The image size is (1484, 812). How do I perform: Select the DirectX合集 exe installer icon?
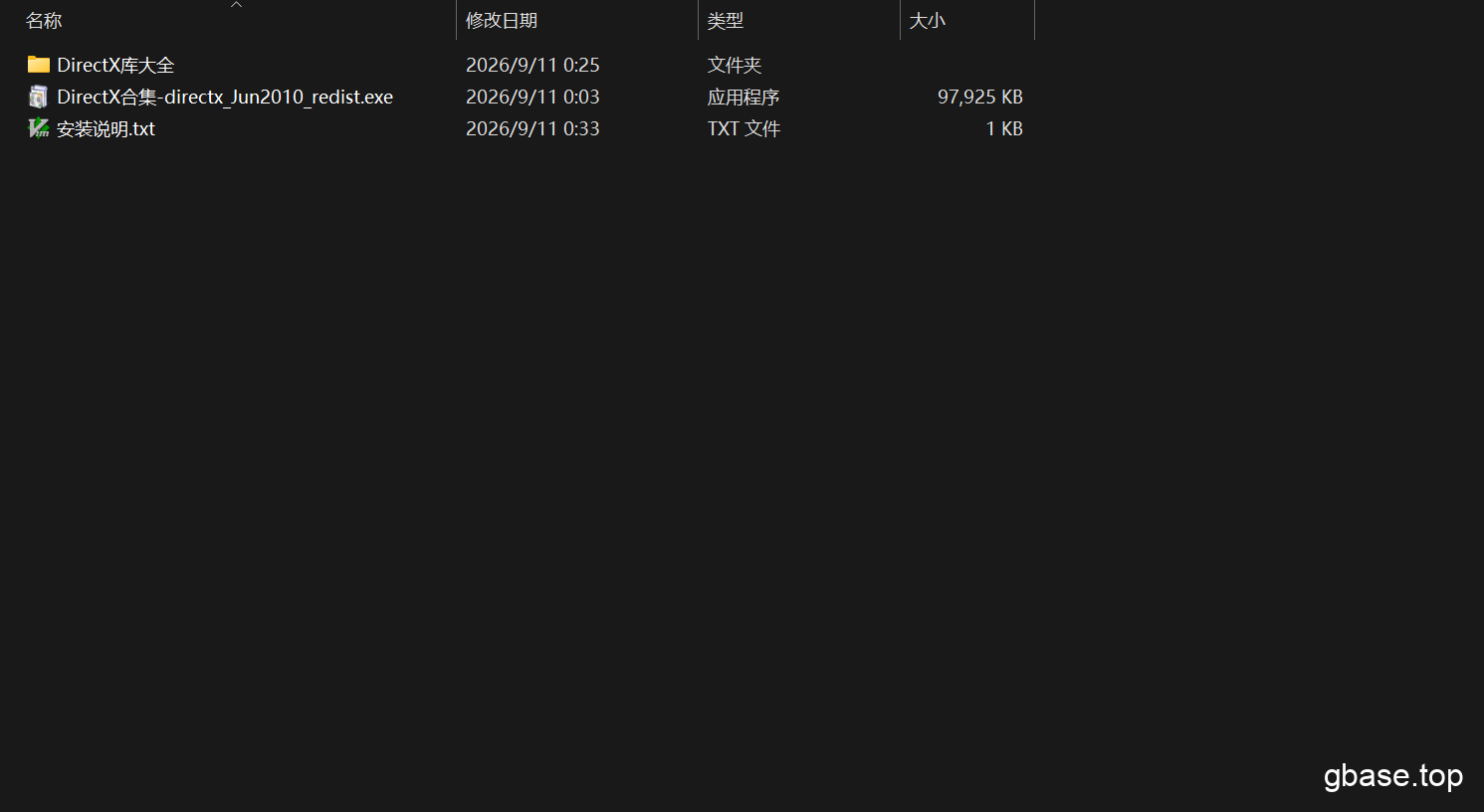[x=39, y=97]
